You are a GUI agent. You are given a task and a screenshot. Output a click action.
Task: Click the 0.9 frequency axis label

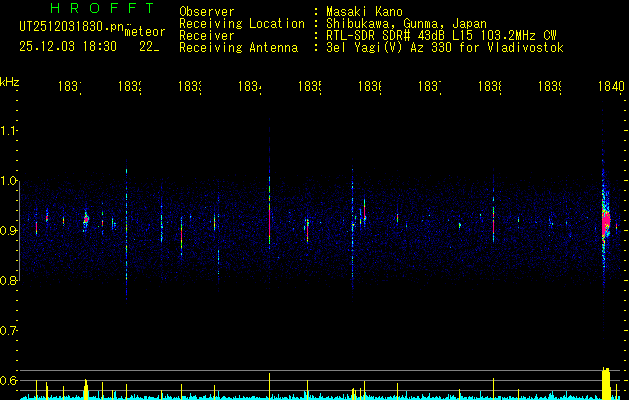(10, 231)
